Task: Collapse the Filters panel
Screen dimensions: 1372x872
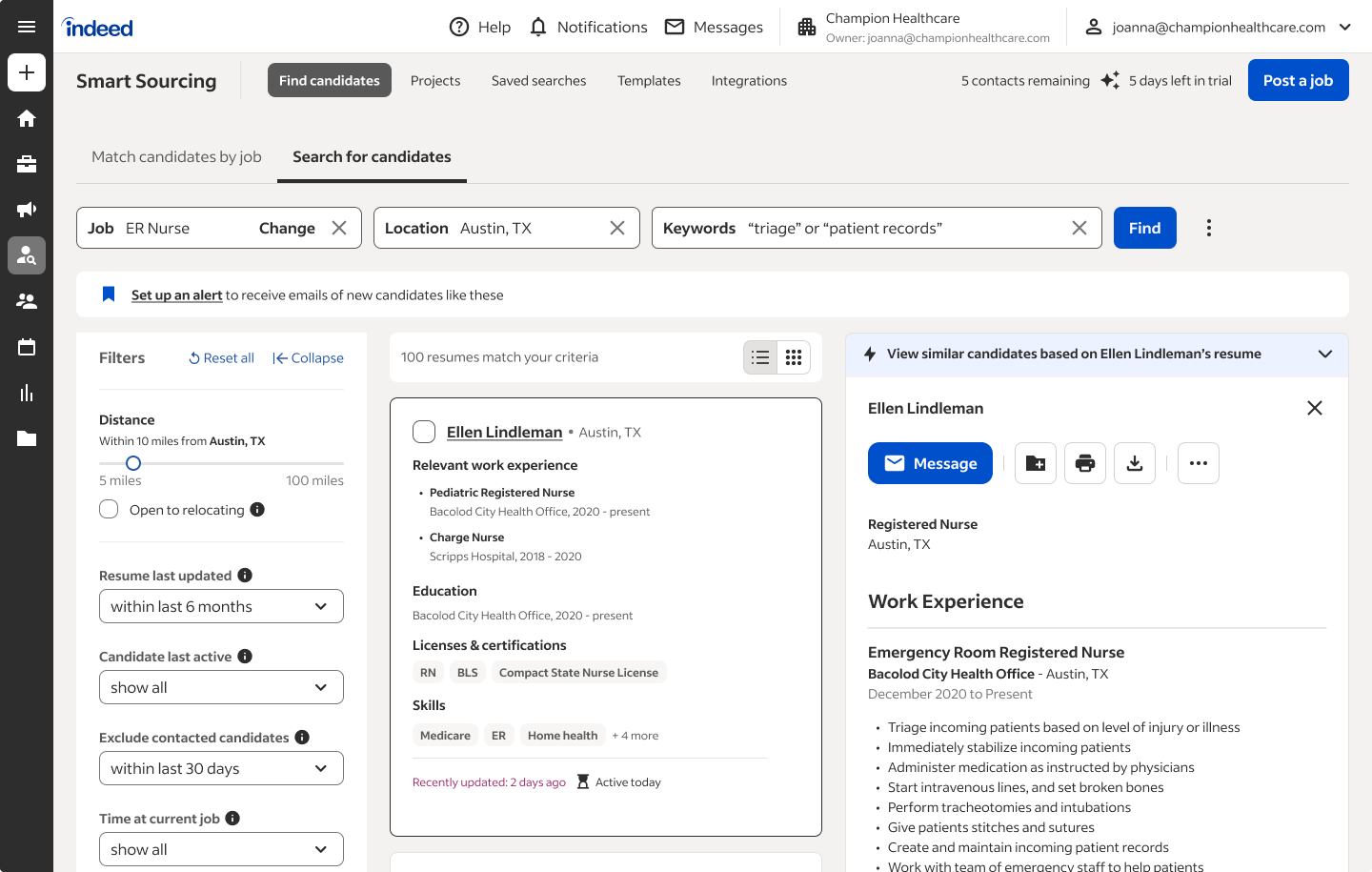Action: pyautogui.click(x=308, y=358)
